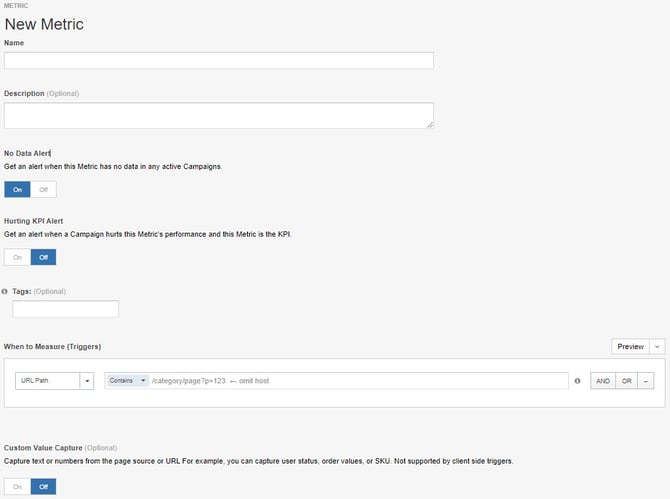Image resolution: width=670 pixels, height=499 pixels.
Task: Turn on Custom Value Capture
Action: [x=17, y=487]
